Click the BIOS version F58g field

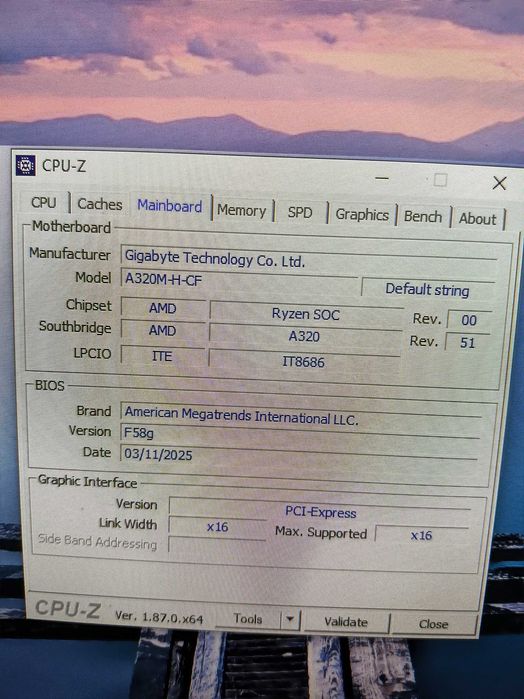(x=300, y=435)
